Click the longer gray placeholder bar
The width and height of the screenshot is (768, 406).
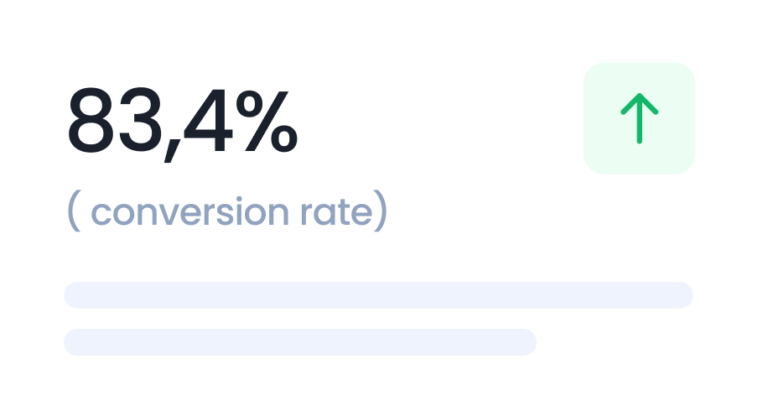[378, 295]
